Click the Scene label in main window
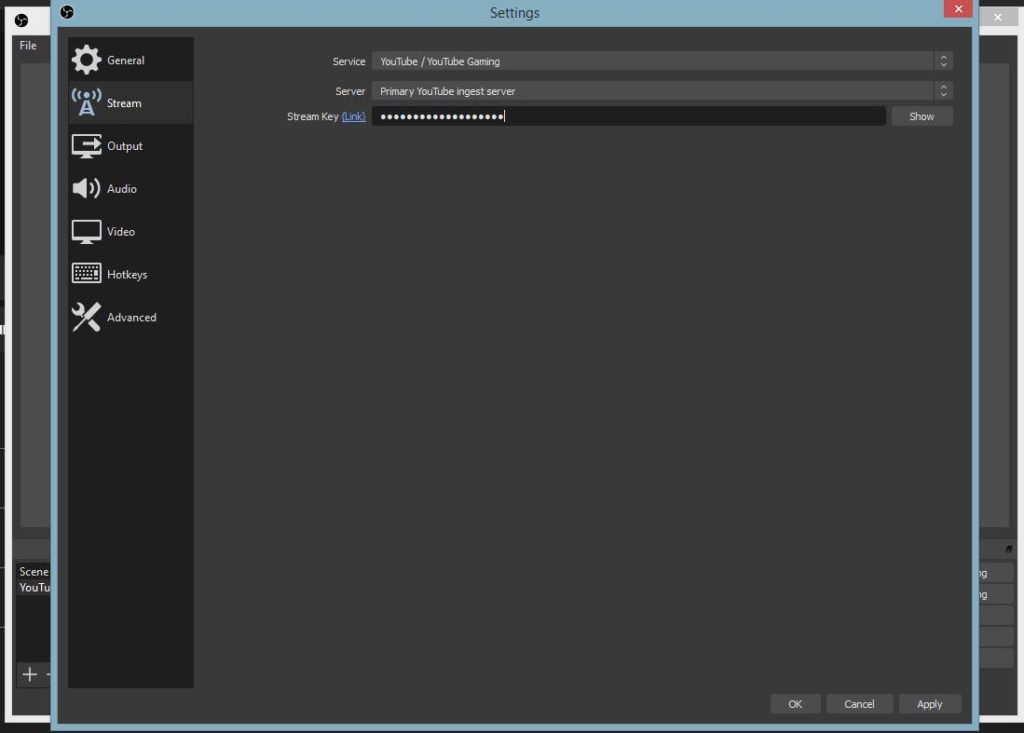1024x733 pixels. point(33,572)
